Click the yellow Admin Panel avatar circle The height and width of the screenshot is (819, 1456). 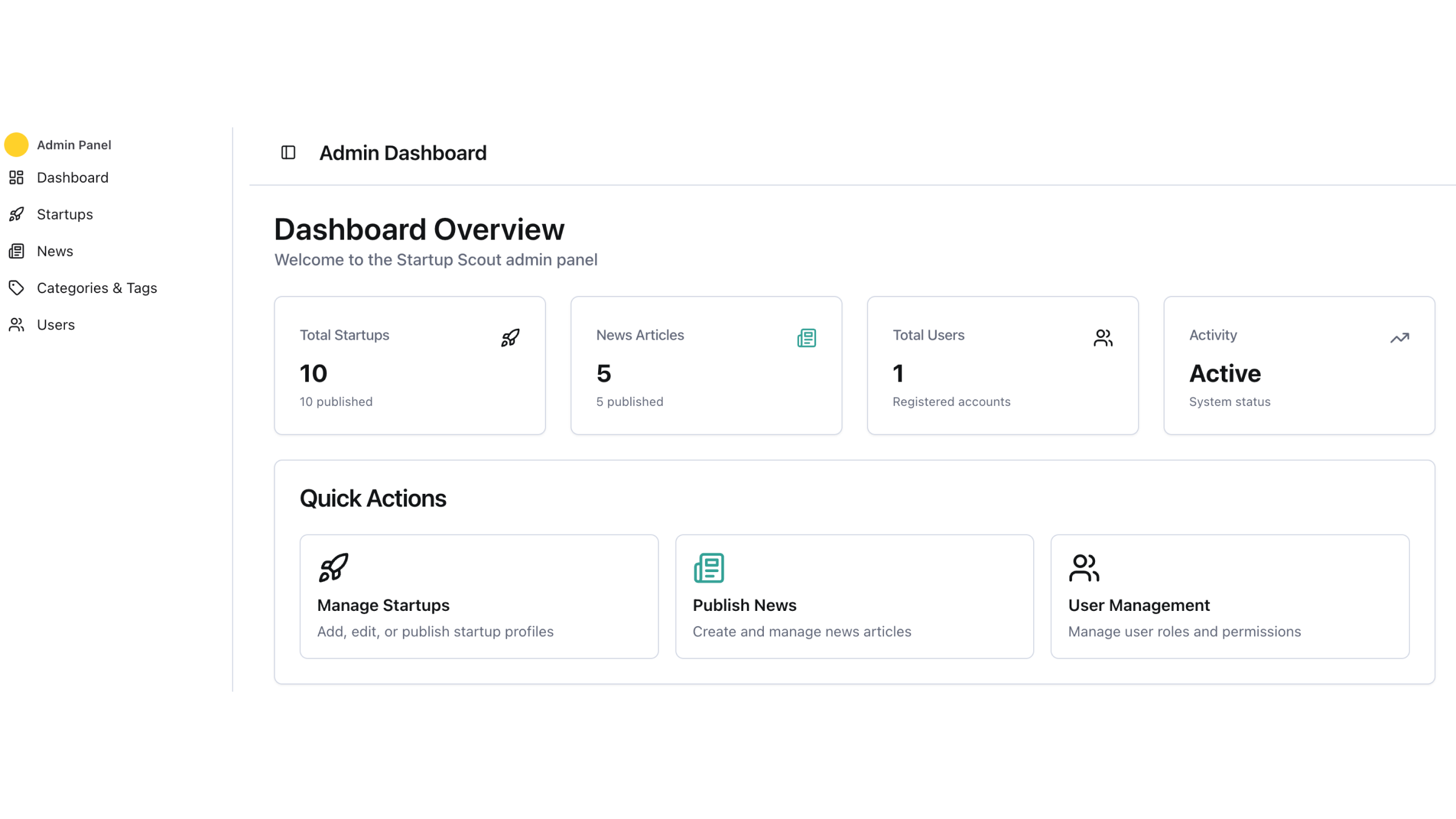pos(16,144)
